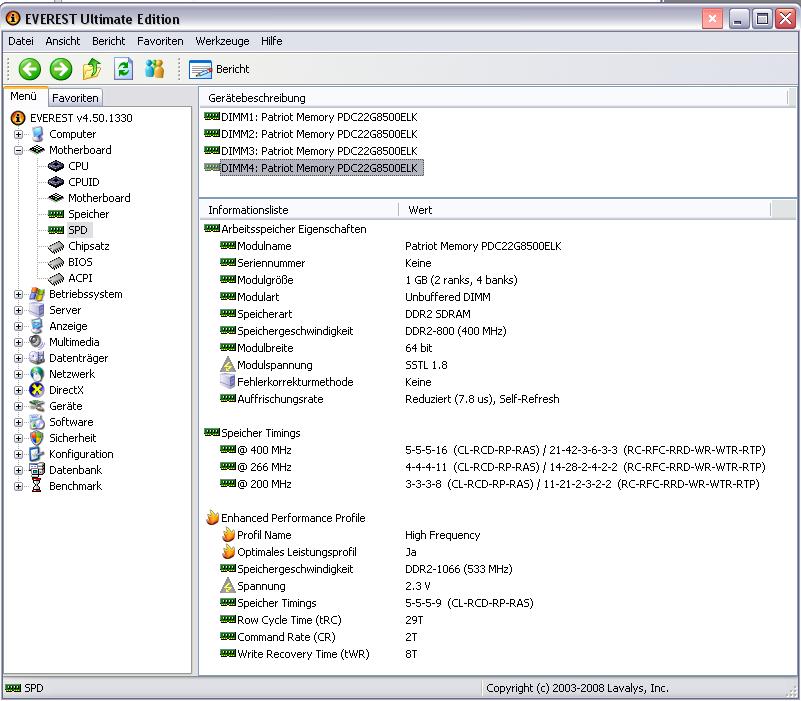Click the Wert column header
This screenshot has height=701, width=801.
584,210
